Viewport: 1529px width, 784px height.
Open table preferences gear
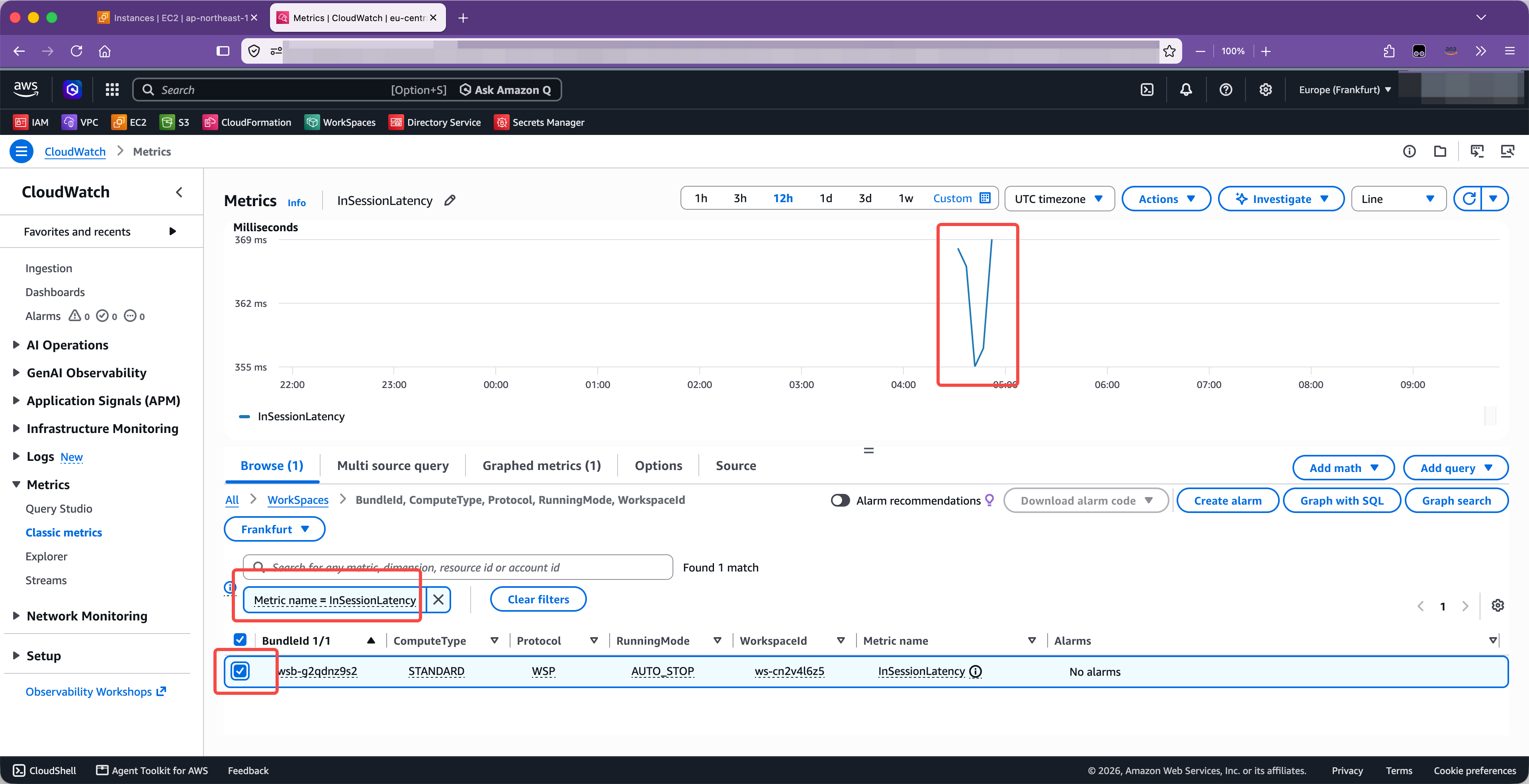click(1498, 605)
